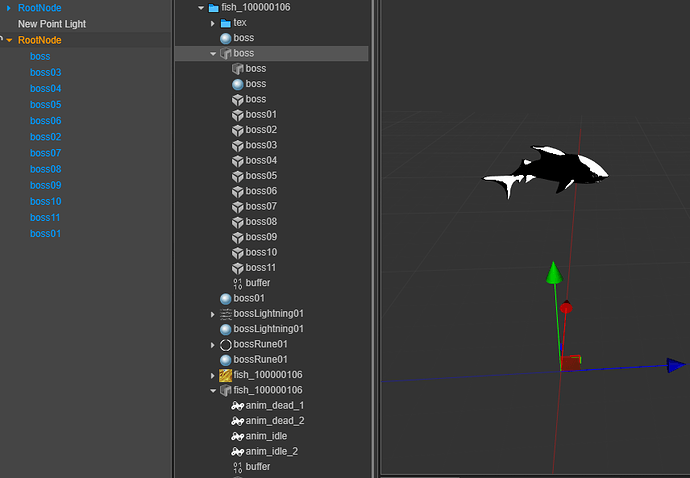This screenshot has height=478, width=690.
Task: Click the mesh icon beside boss06 in assets
Action: coord(238,191)
